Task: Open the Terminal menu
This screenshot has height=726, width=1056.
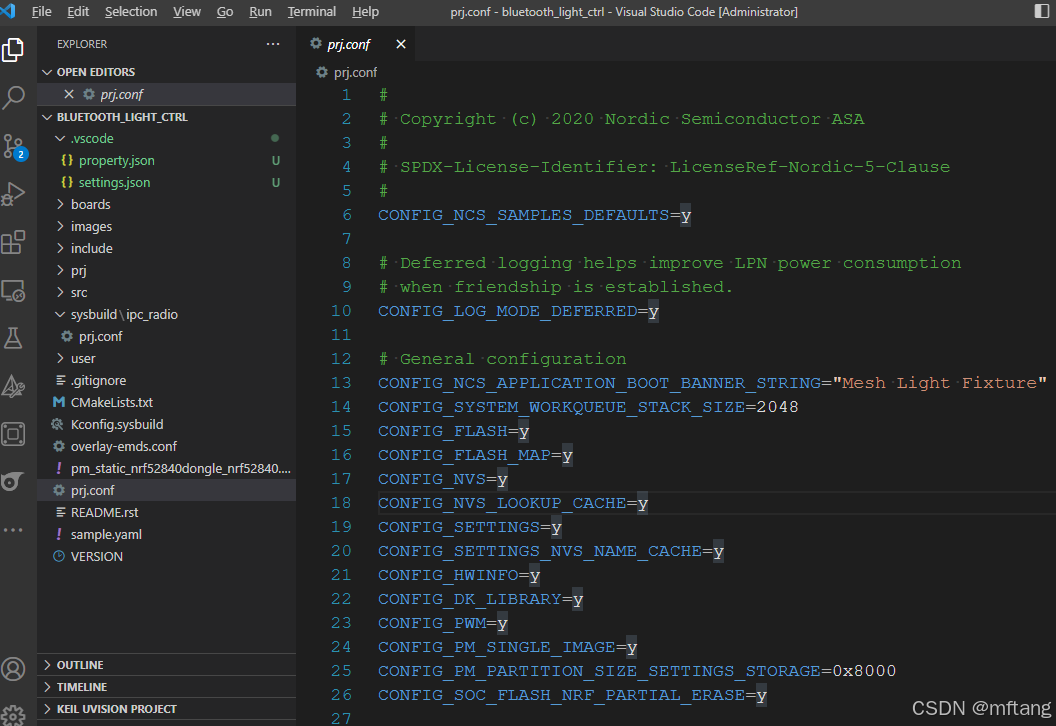Action: click(311, 11)
